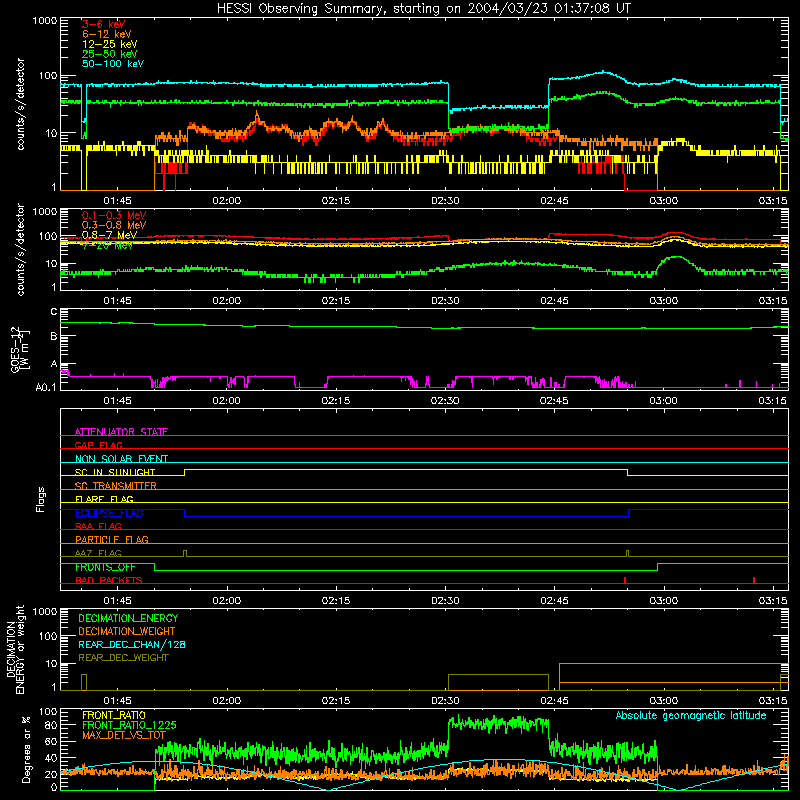Click the FLARE_FLAG label
This screenshot has height=800, width=800.
click(x=104, y=499)
